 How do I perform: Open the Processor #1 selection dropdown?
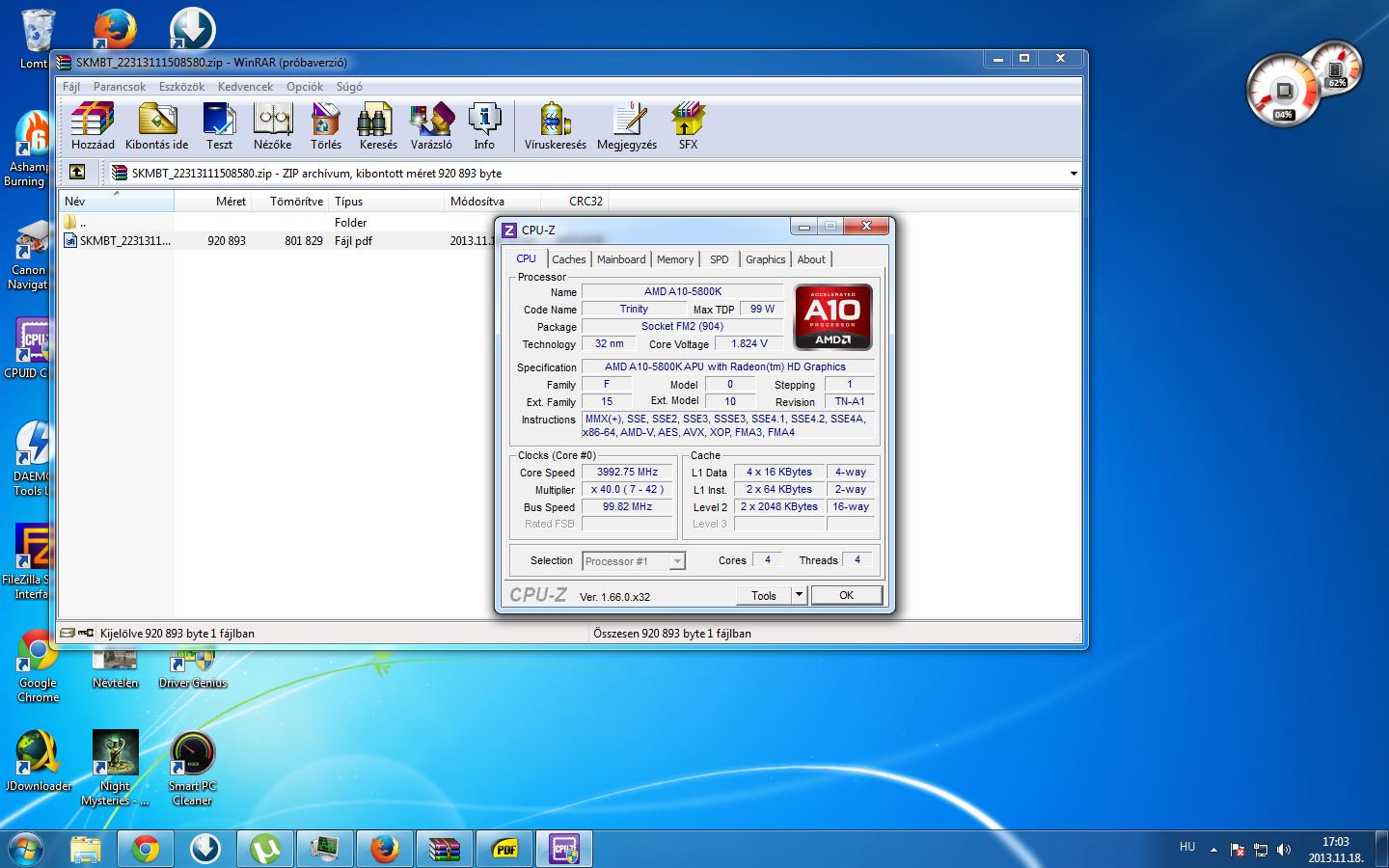pos(634,561)
